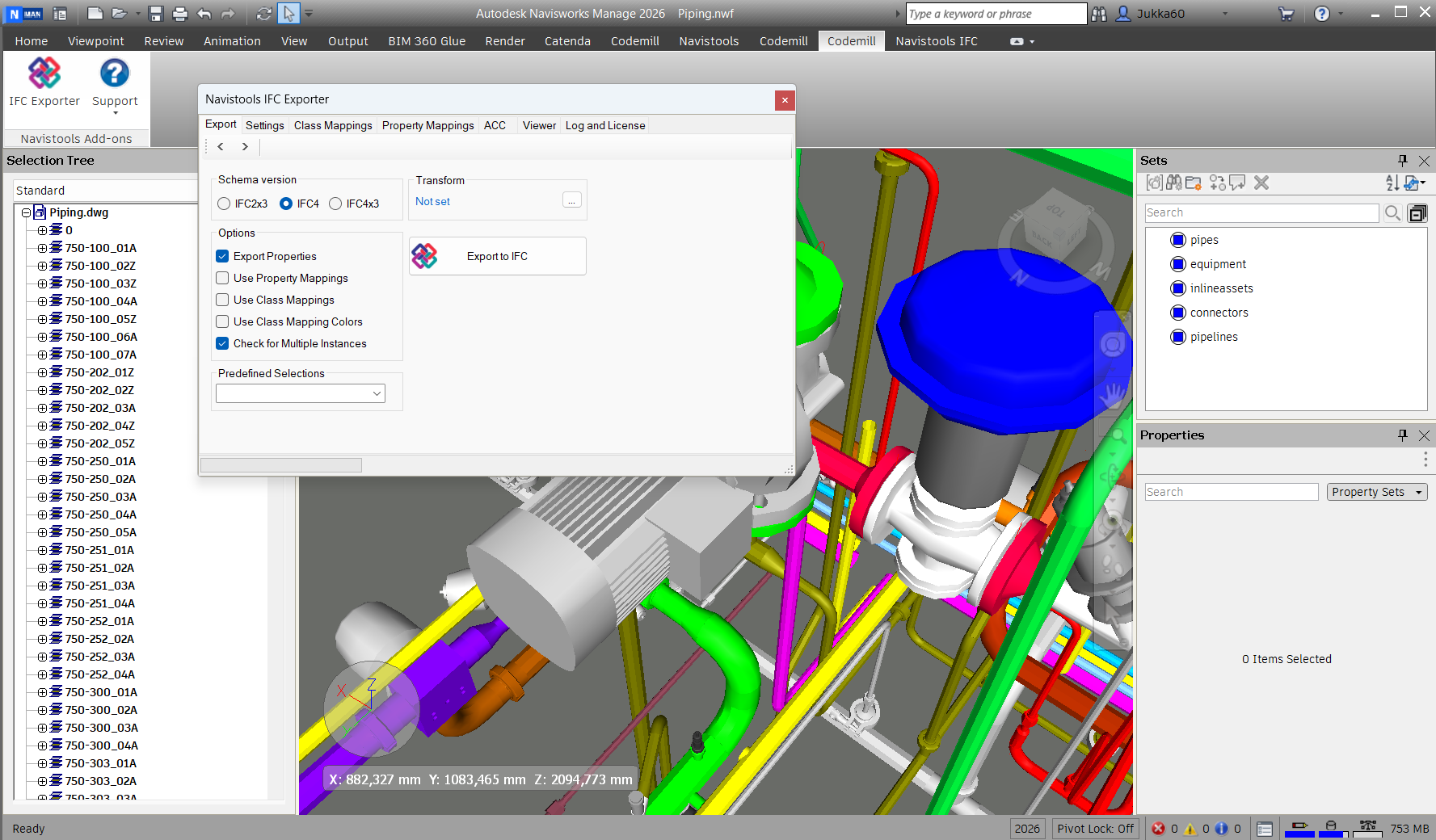The image size is (1436, 840).
Task: Open the Viewpoint ribbon tab
Action: pos(95,41)
